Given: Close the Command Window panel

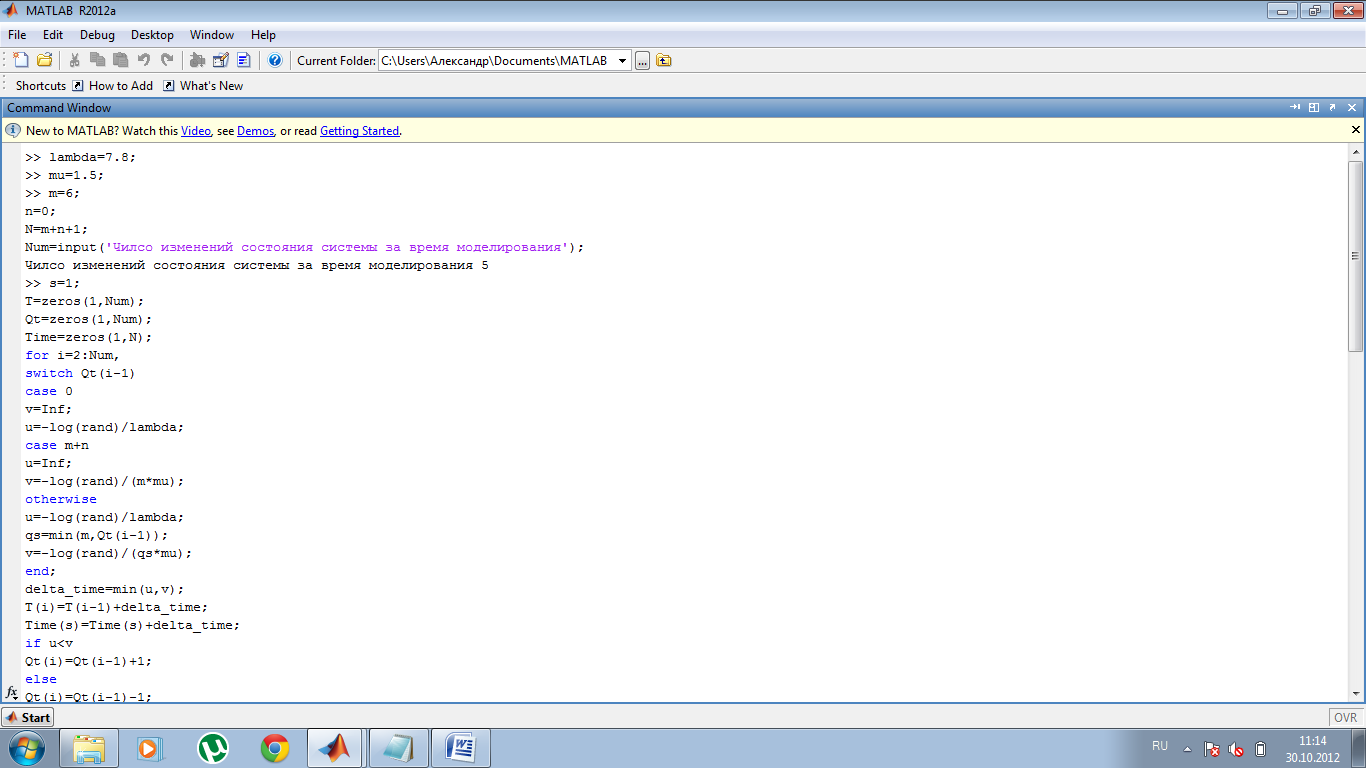Looking at the screenshot, I should point(1352,107).
